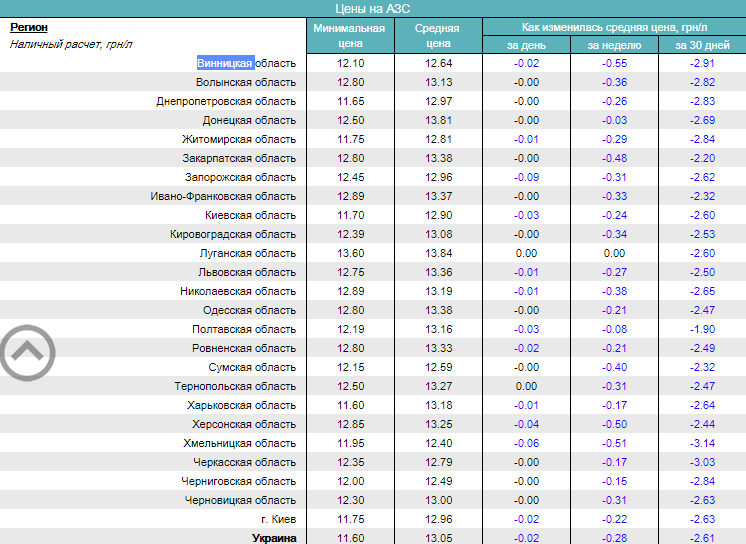Click the scroll-to-top arrow icon
Viewport: 746px width, 544px height.
tap(27, 351)
